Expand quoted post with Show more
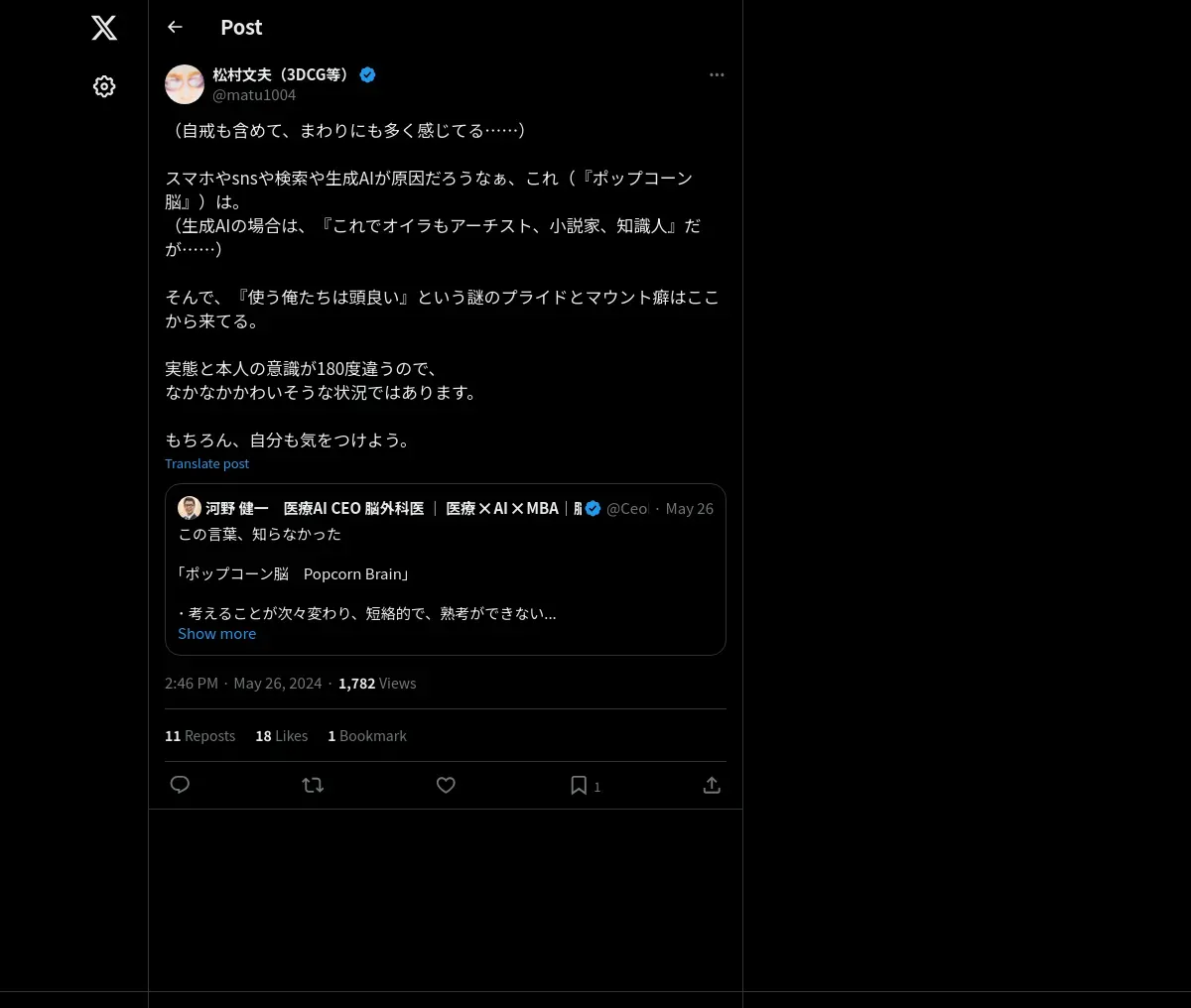This screenshot has height=1008, width=1191. tap(216, 634)
